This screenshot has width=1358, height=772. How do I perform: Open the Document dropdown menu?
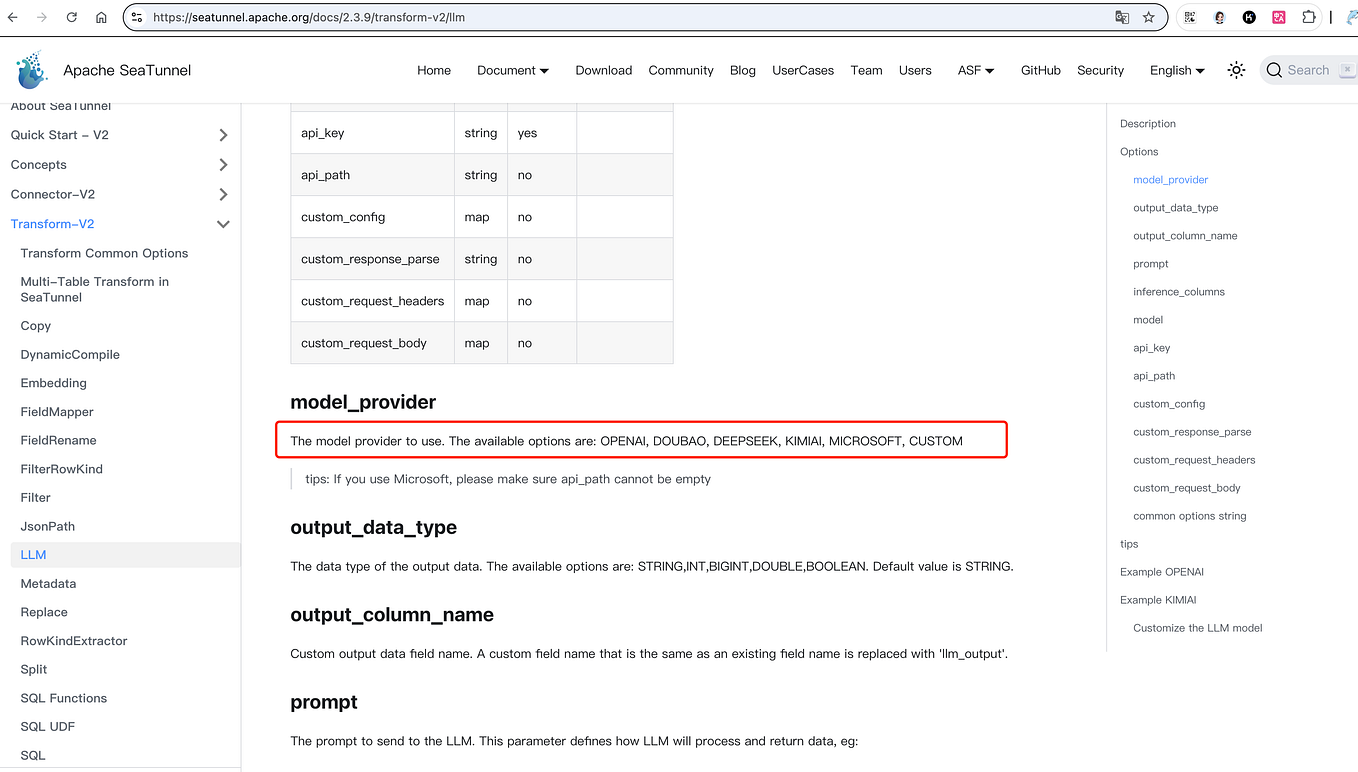click(512, 70)
